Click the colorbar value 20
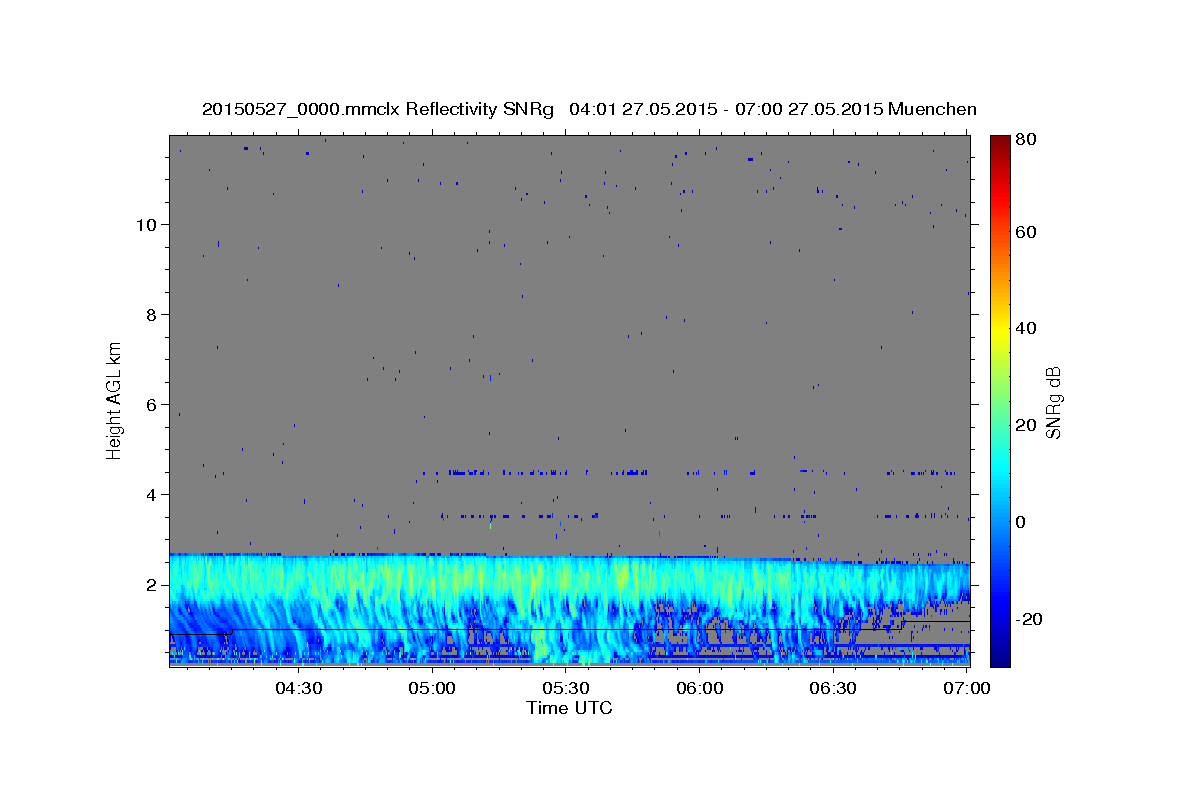 [x=1028, y=425]
